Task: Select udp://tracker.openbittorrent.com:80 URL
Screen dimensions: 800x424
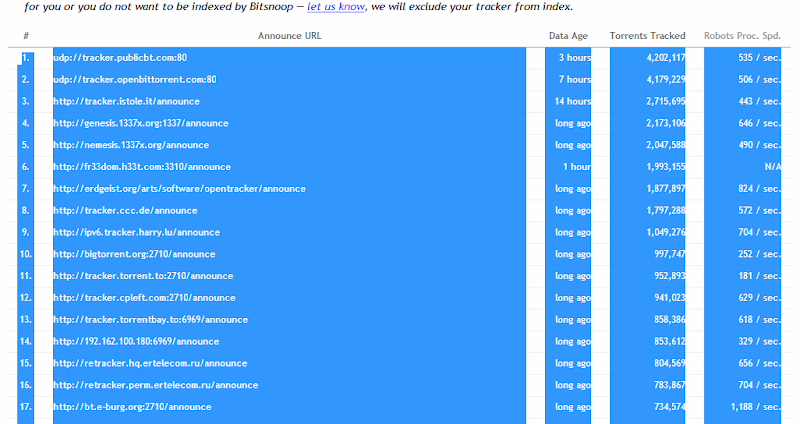Action: click(135, 80)
